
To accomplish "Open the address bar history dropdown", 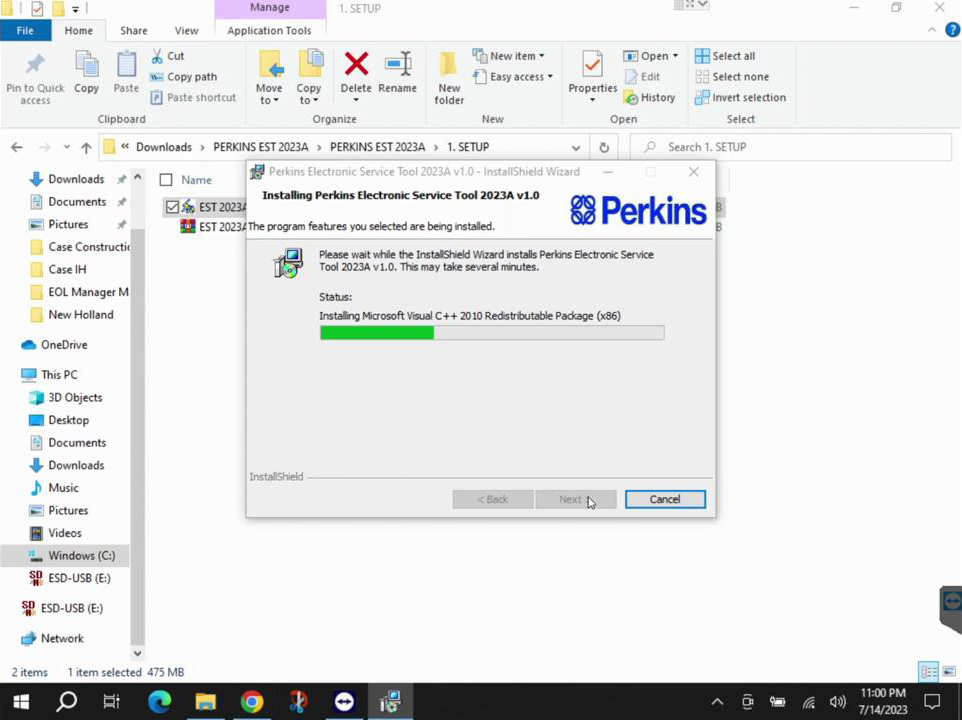I will (575, 148).
